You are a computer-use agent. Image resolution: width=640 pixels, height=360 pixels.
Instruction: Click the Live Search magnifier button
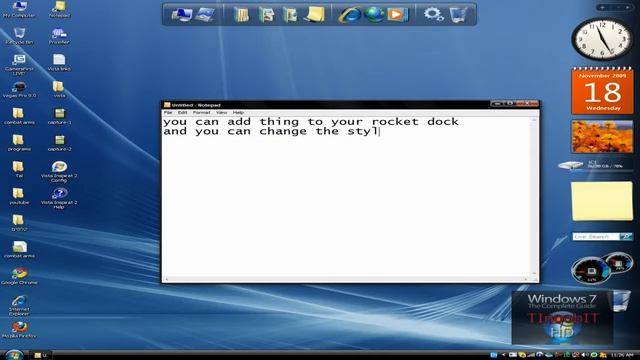click(626, 236)
